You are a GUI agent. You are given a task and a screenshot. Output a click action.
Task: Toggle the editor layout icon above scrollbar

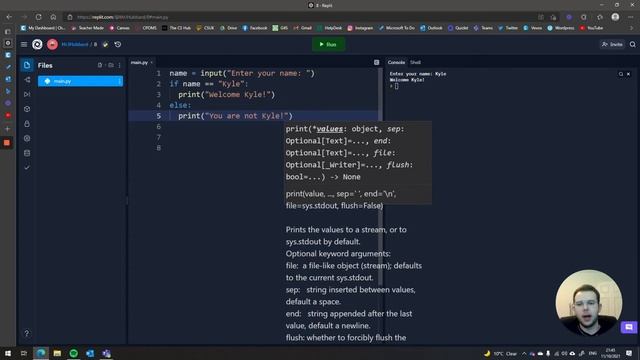[x=376, y=62]
